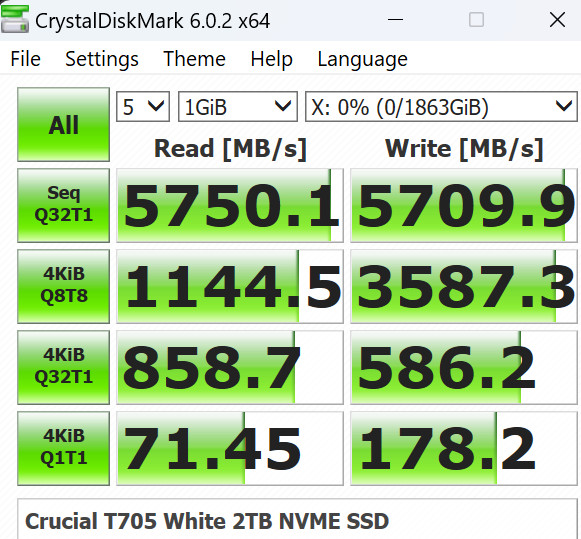Click the Seq read result 5750.1
Viewport: 581px width, 539px height.
(230, 206)
